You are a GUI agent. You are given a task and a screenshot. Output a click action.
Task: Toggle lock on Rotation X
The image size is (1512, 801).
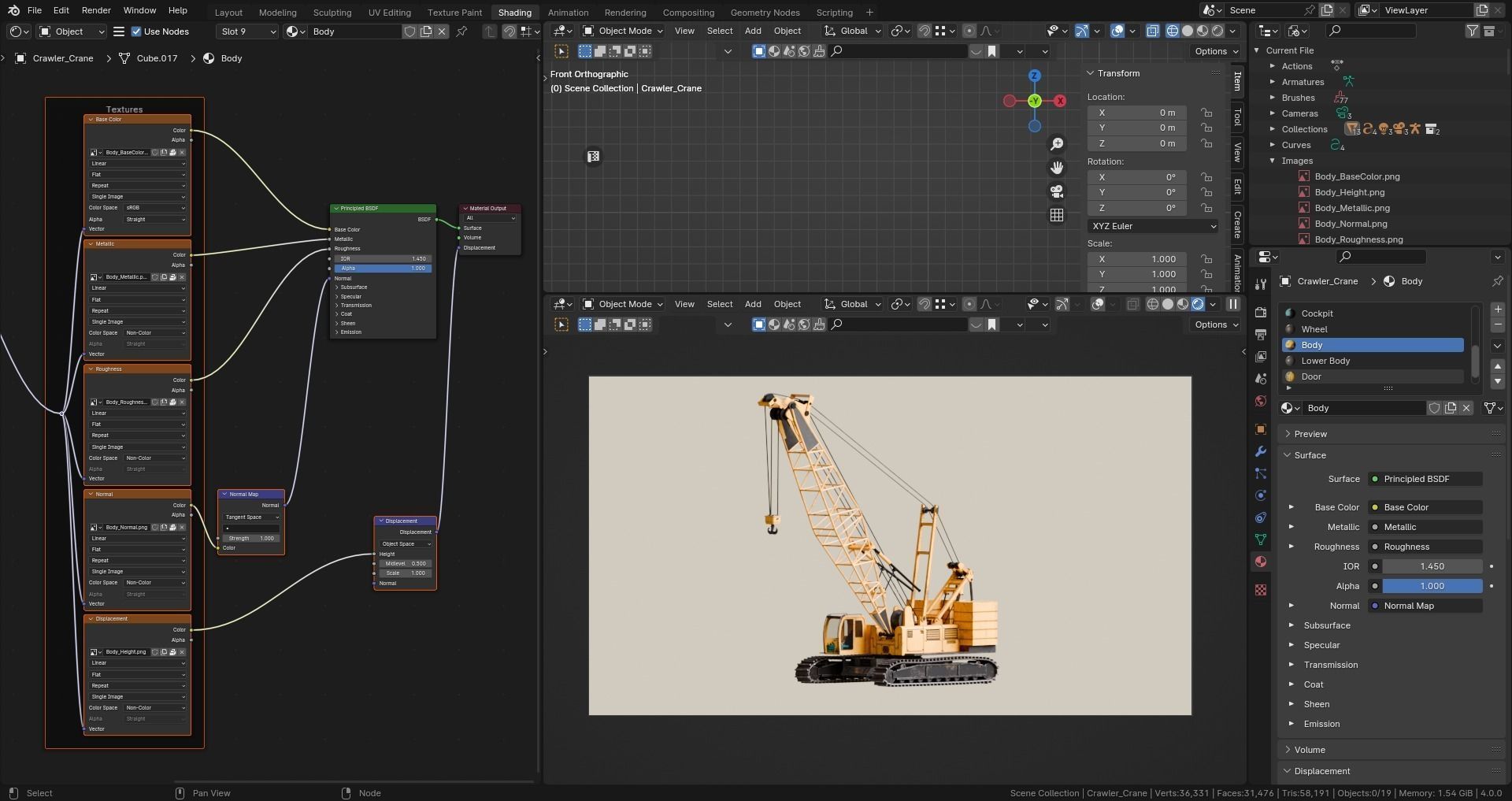click(x=1206, y=177)
